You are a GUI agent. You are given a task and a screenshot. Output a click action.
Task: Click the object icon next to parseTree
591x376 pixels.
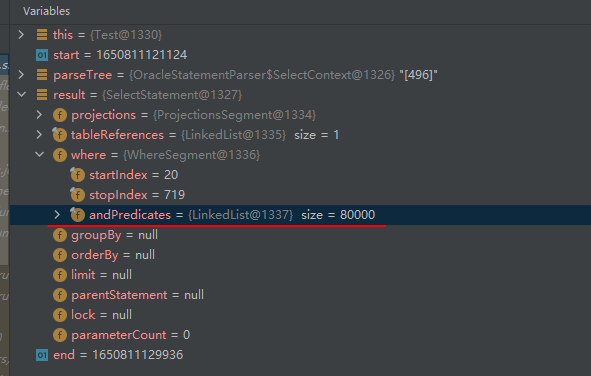(42, 75)
